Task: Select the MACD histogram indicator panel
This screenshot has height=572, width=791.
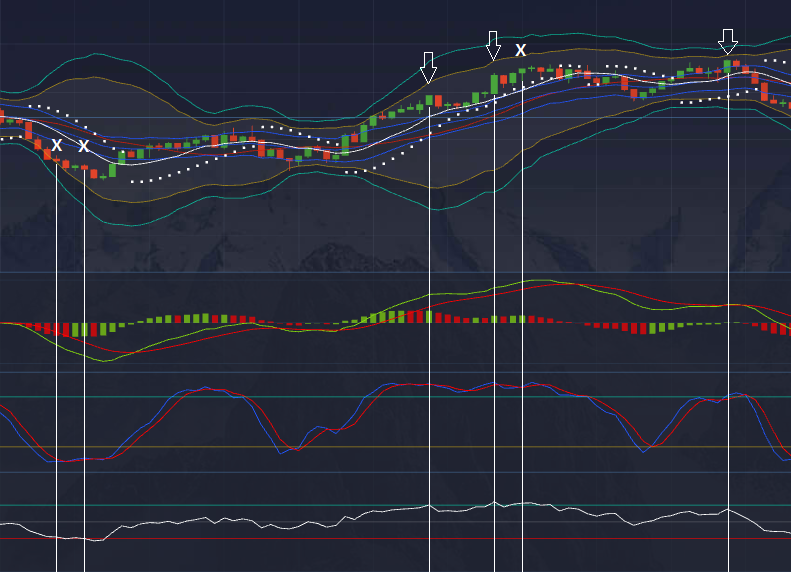Action: [x=396, y=323]
